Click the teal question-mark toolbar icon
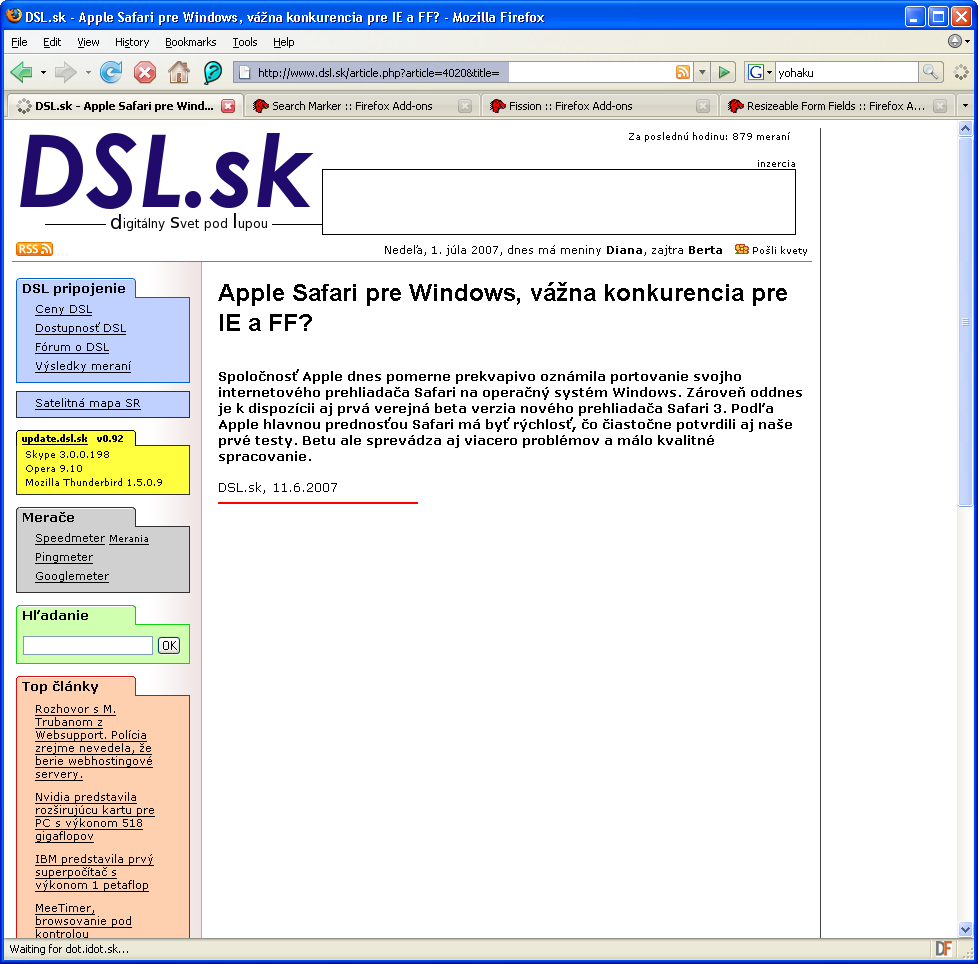 click(x=213, y=72)
